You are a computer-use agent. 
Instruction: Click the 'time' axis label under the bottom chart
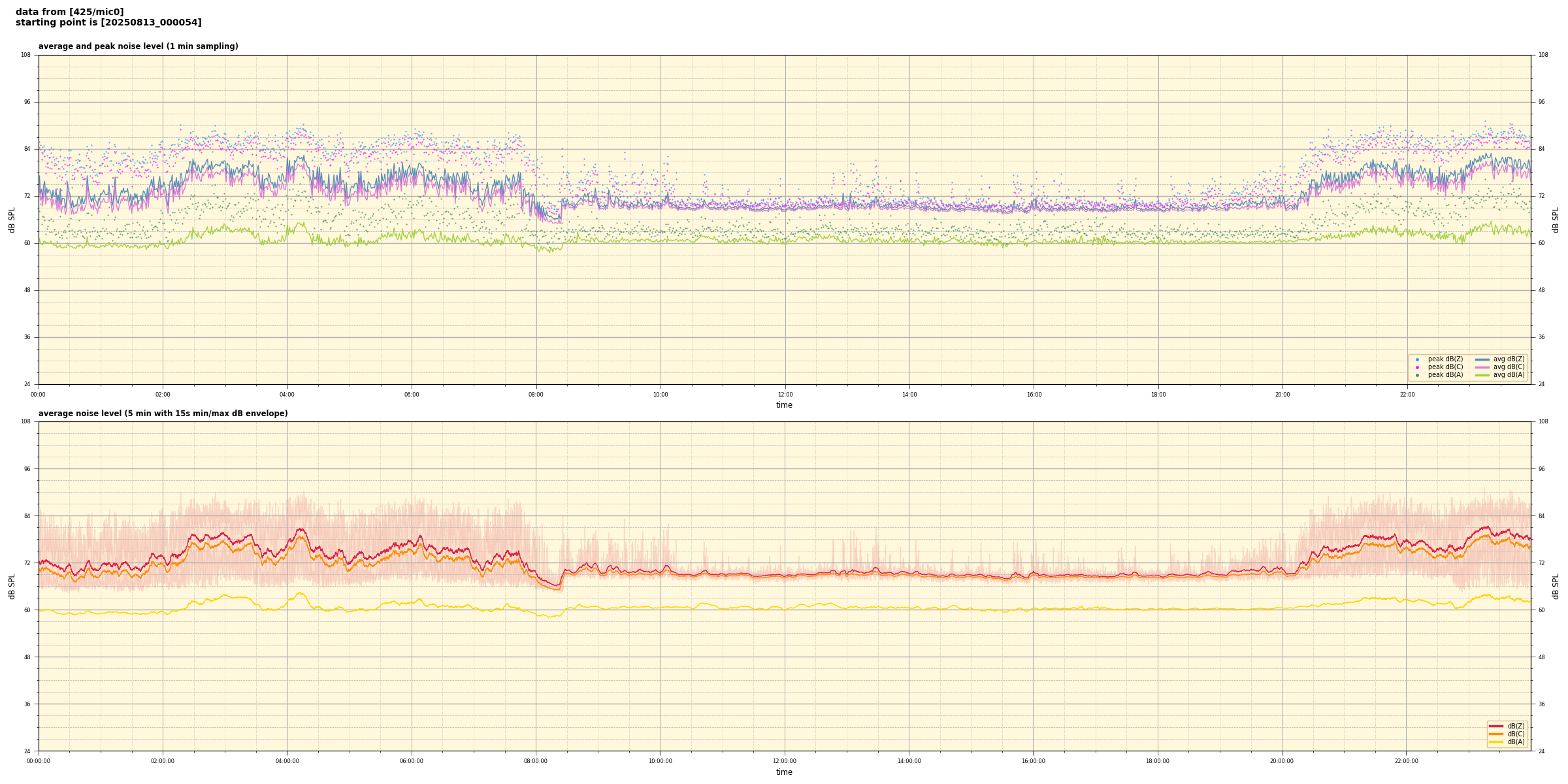click(x=784, y=772)
